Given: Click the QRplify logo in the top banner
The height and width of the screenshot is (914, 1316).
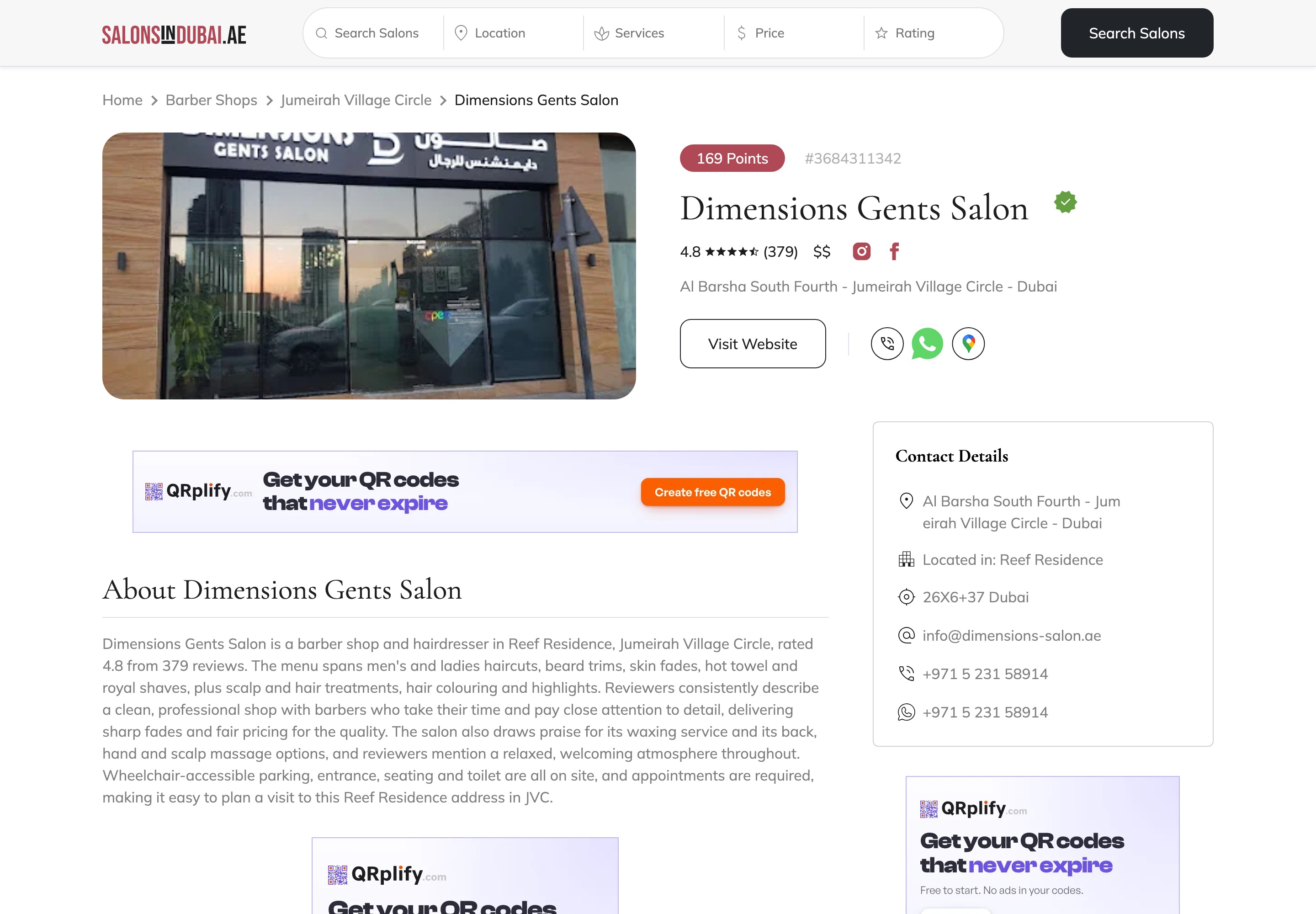Looking at the screenshot, I should 198,491.
